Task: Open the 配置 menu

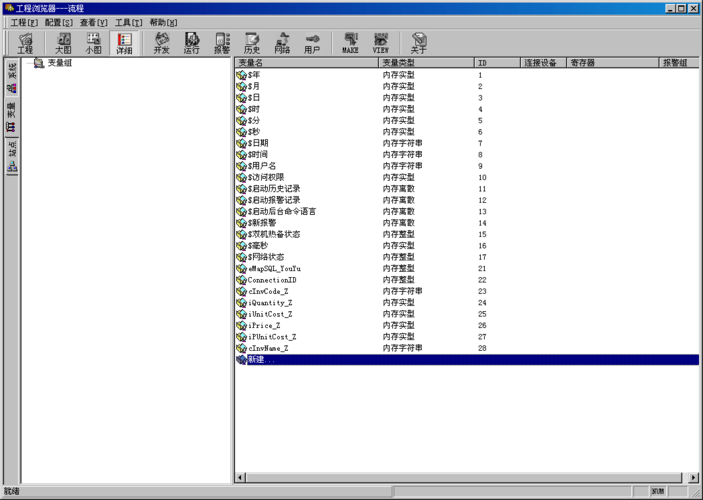Action: point(59,22)
